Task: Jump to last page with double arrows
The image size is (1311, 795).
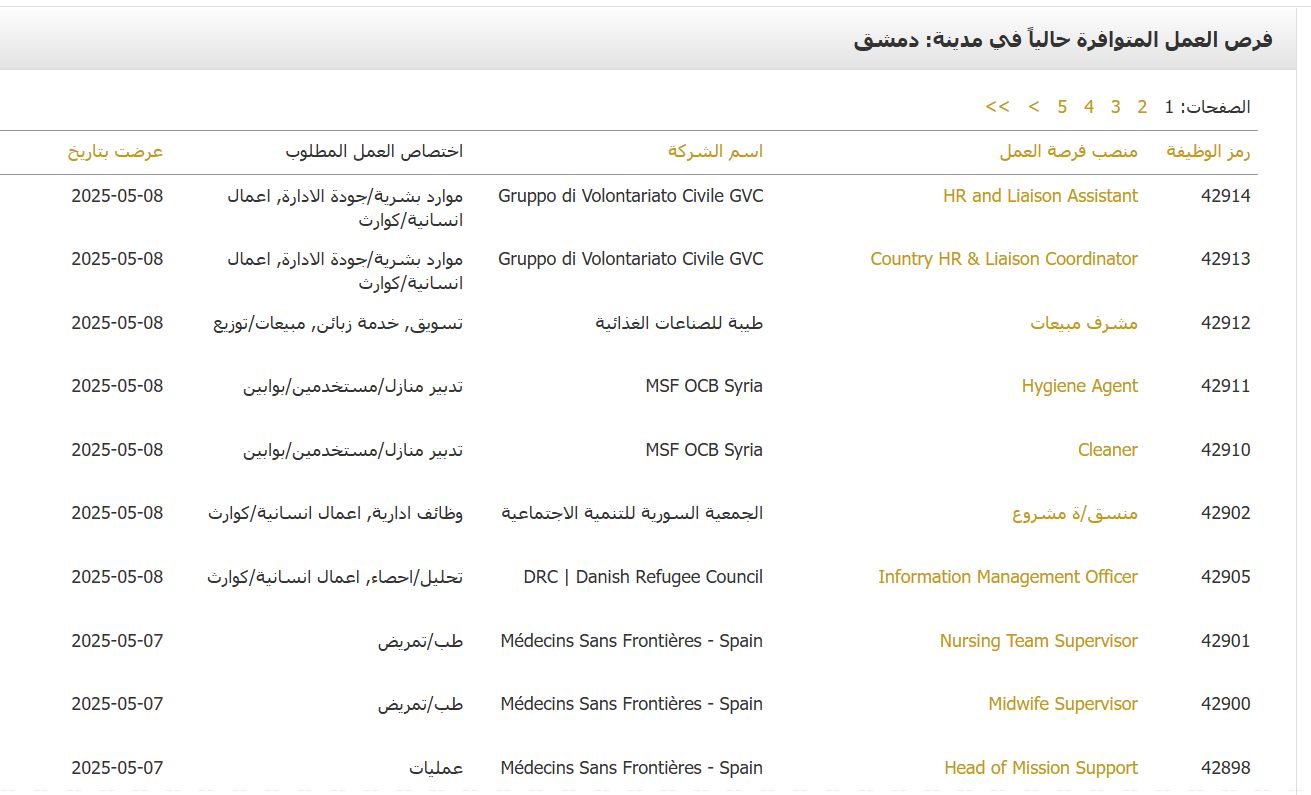Action: (997, 106)
